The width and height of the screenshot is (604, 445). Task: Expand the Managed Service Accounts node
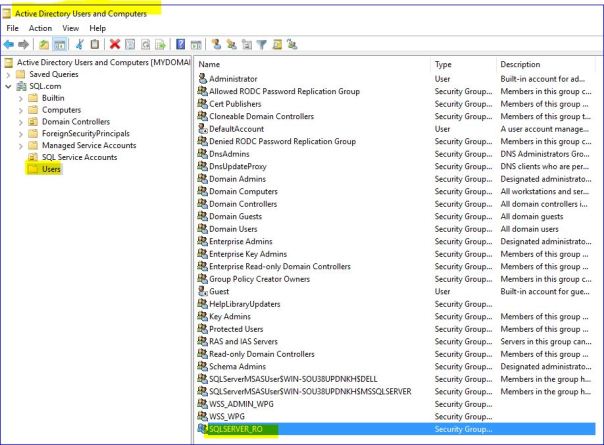(x=22, y=145)
